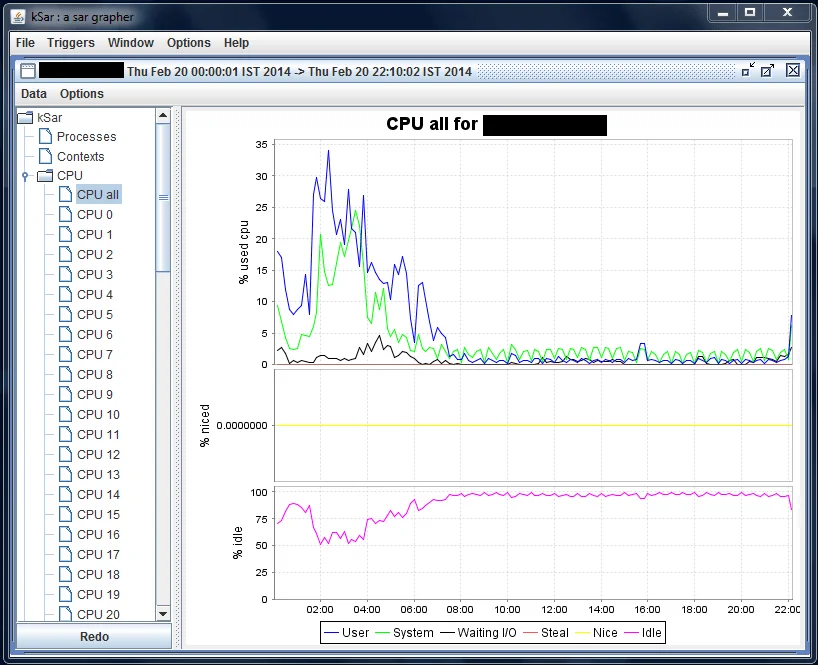Click the tree scrollbar up arrow
This screenshot has height=665, width=818.
coord(163,116)
